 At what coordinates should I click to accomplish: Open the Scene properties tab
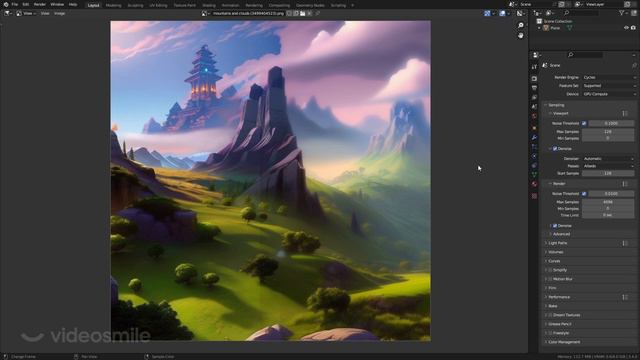(534, 107)
